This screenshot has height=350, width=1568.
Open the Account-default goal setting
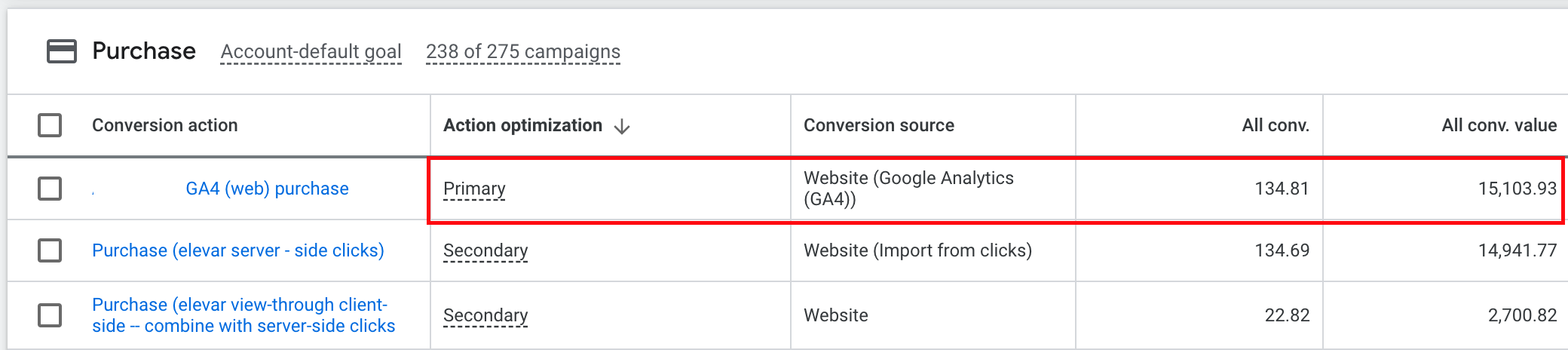311,52
